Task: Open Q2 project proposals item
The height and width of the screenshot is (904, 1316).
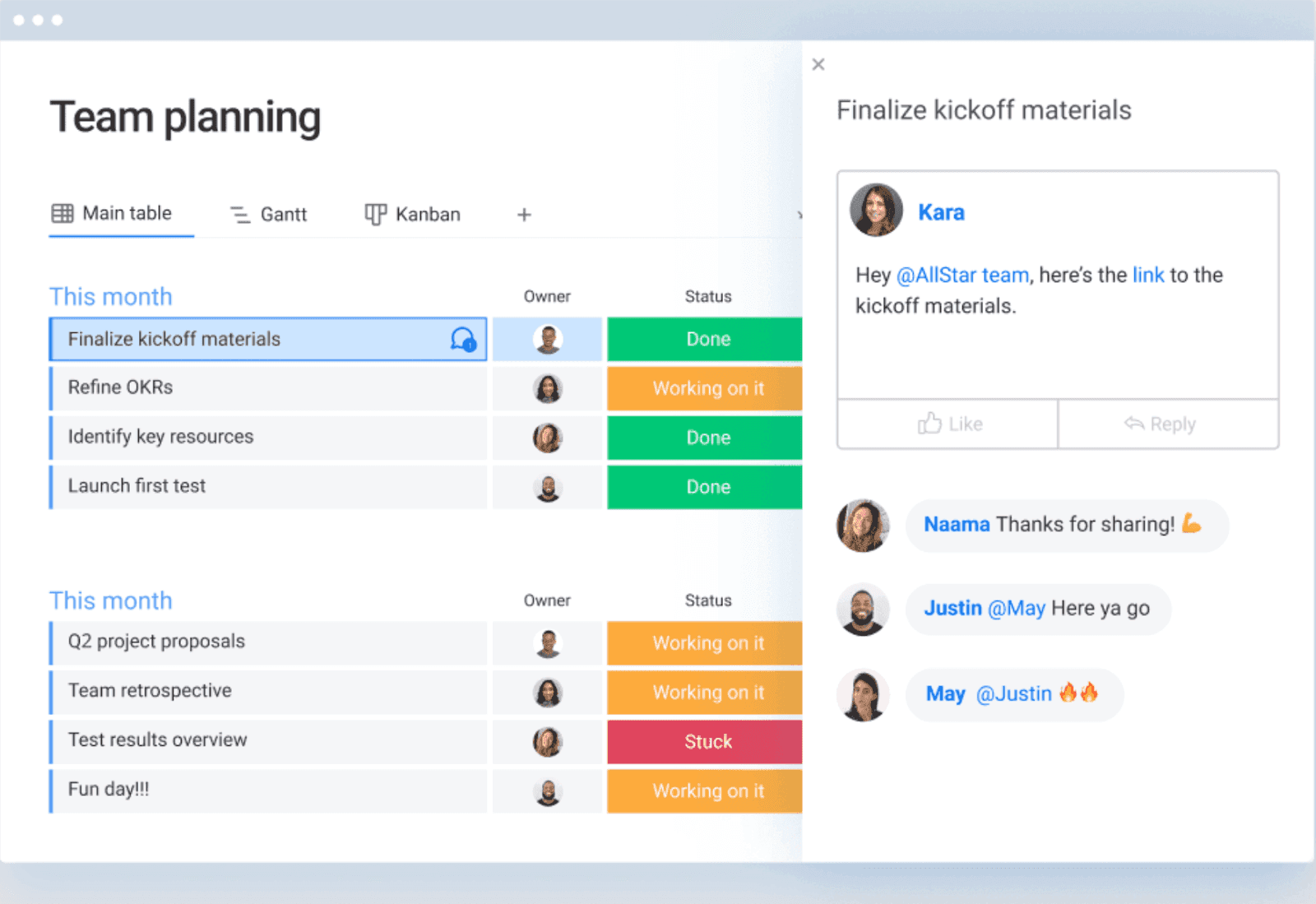Action: [268, 642]
